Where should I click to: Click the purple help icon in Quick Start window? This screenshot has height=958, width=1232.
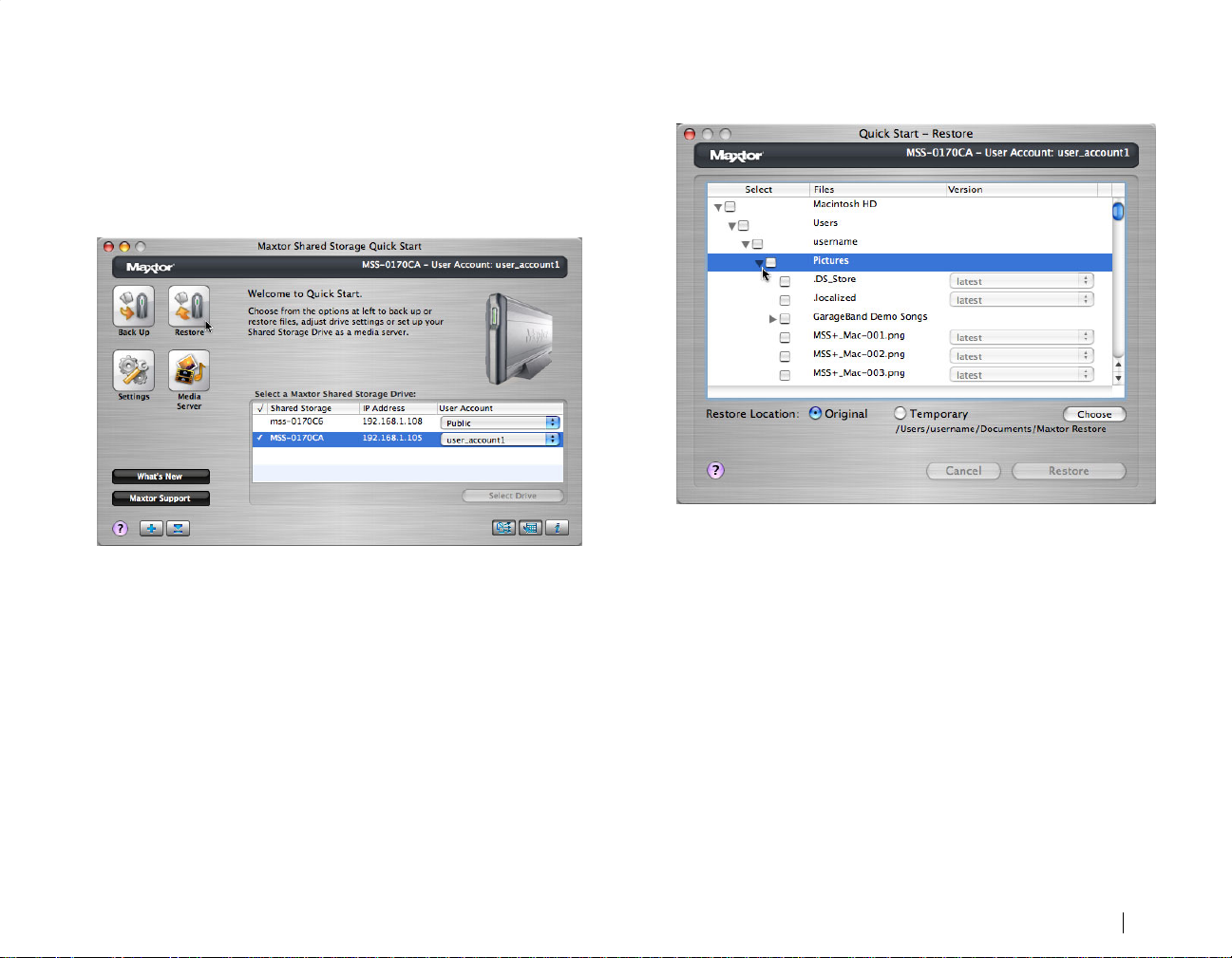[x=120, y=529]
